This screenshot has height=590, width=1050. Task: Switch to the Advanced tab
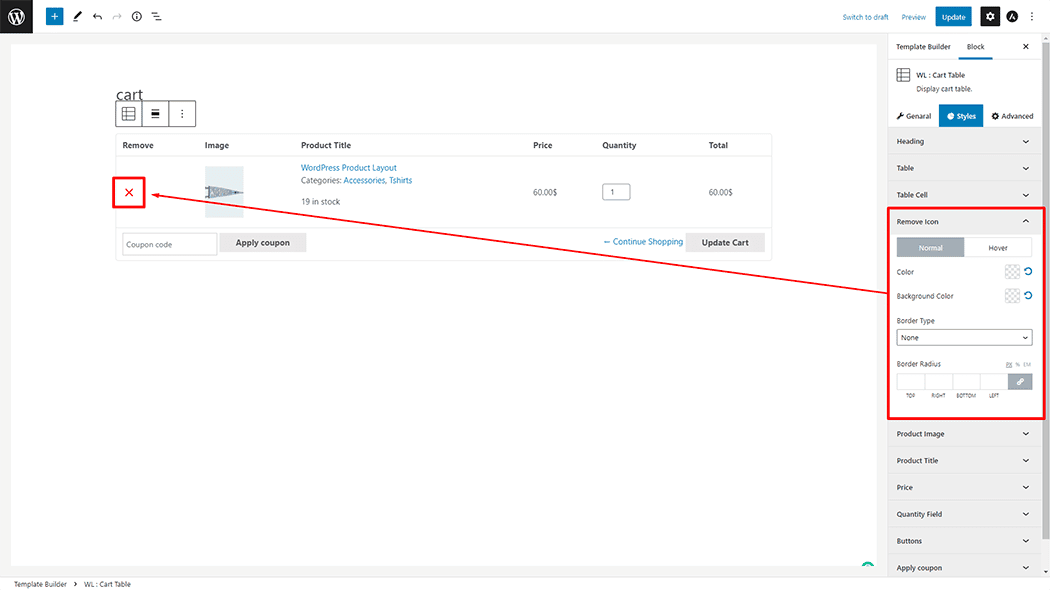coord(1012,116)
